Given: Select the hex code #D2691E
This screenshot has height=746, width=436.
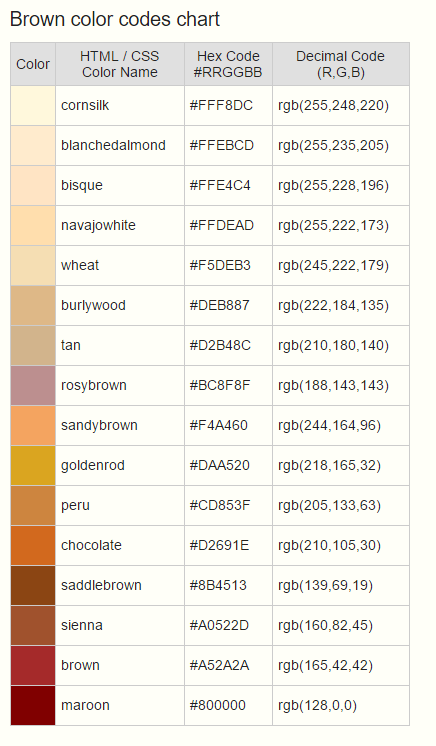Looking at the screenshot, I should [x=219, y=545].
